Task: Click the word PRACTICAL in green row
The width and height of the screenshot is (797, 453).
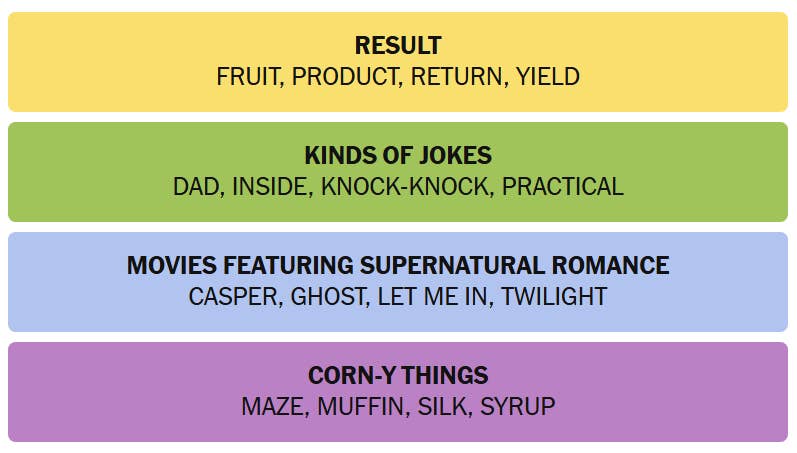Action: pyautogui.click(x=563, y=187)
